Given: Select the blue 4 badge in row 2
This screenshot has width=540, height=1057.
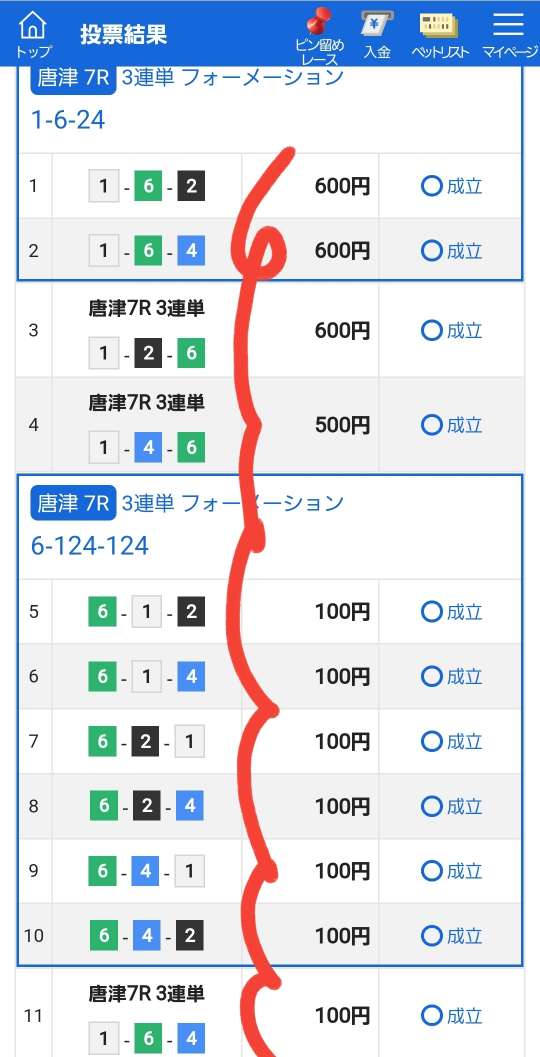Looking at the screenshot, I should click(x=191, y=251).
